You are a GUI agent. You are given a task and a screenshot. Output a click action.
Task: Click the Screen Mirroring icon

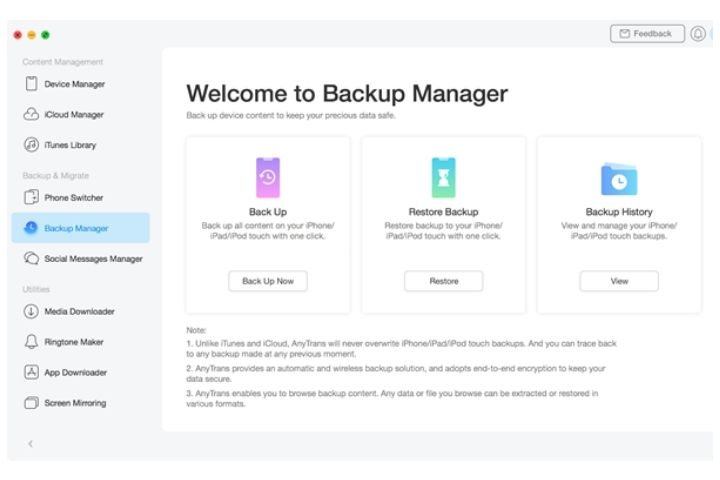tap(31, 403)
